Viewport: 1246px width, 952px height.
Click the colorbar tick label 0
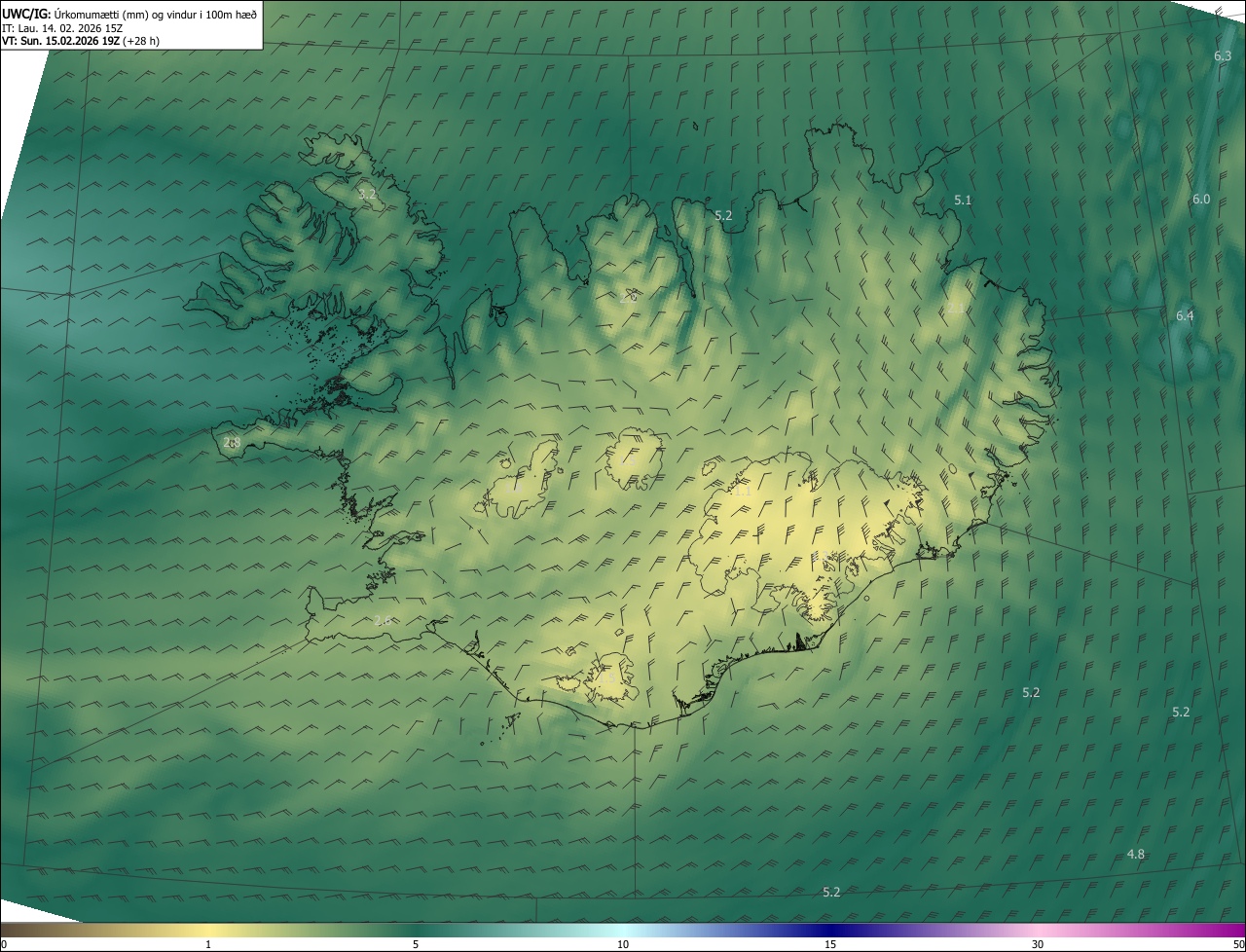click(x=3, y=944)
